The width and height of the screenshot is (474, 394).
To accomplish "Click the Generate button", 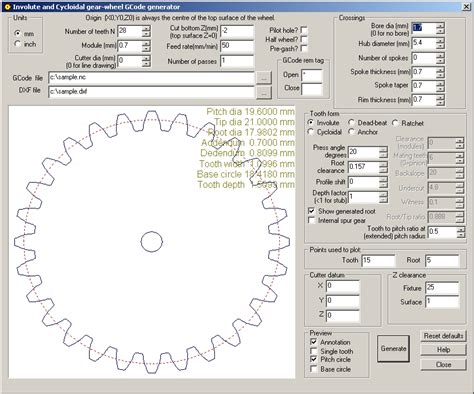I will [x=393, y=348].
